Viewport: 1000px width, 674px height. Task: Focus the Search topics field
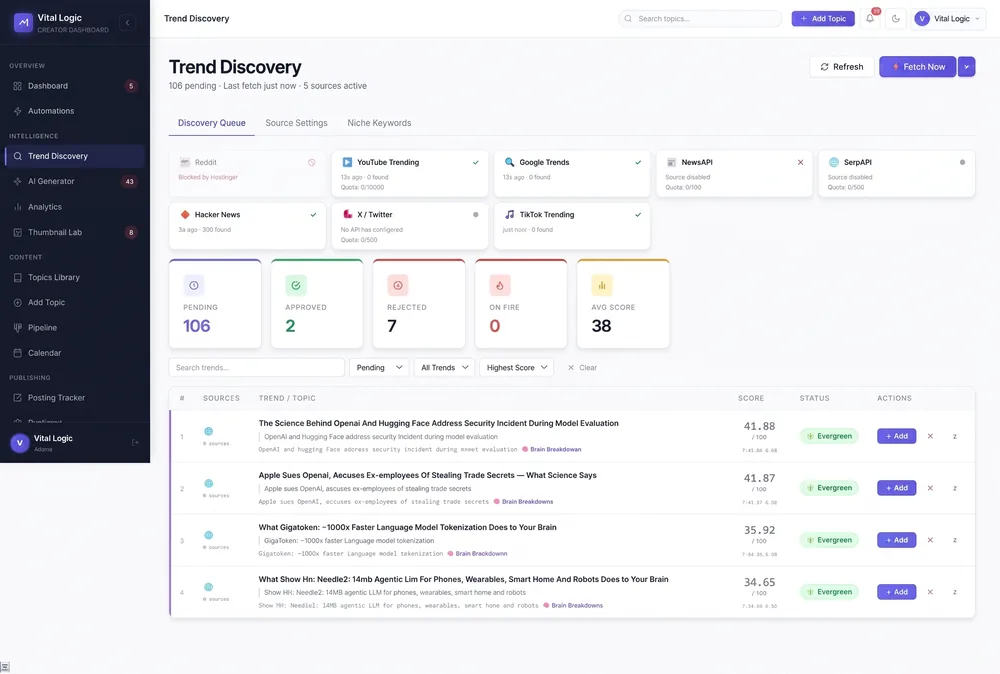[x=700, y=18]
